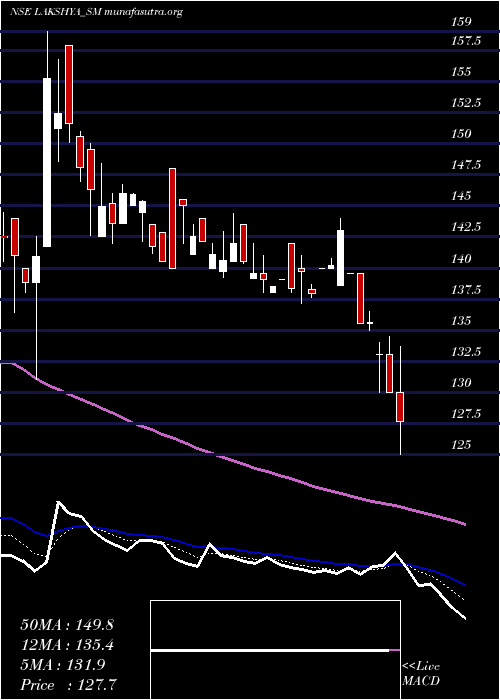
Task: Select the last red candlestick near 127.5
Action: coord(400,407)
